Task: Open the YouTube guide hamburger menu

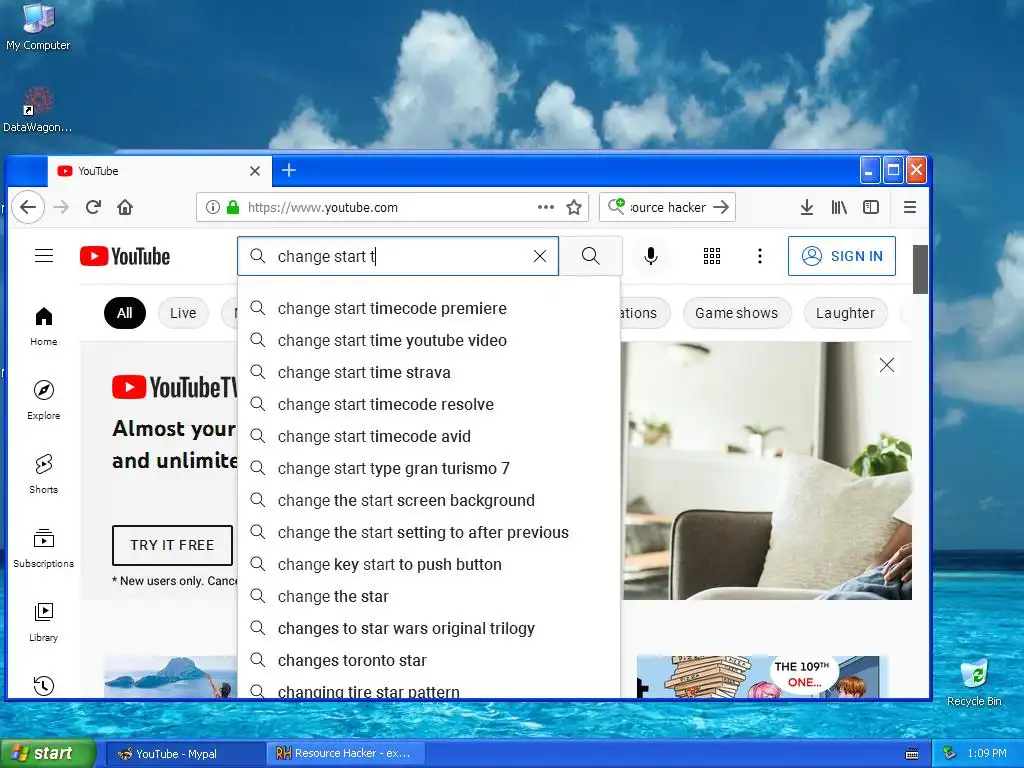Action: tap(44, 256)
